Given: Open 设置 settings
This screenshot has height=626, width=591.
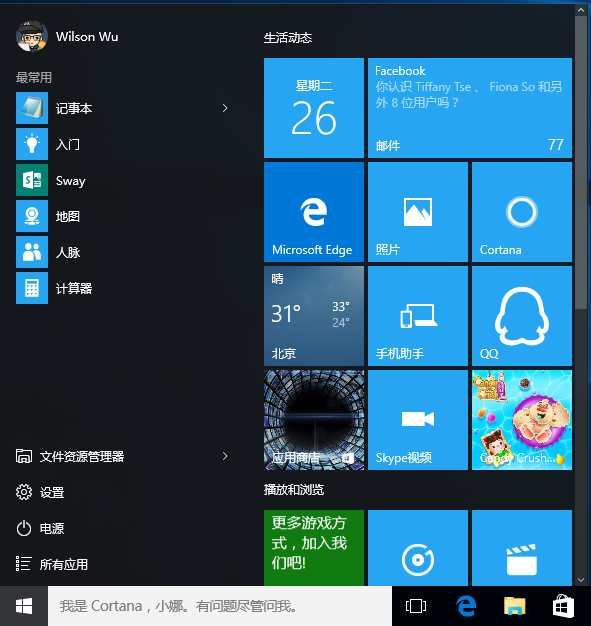Looking at the screenshot, I should coord(124,492).
